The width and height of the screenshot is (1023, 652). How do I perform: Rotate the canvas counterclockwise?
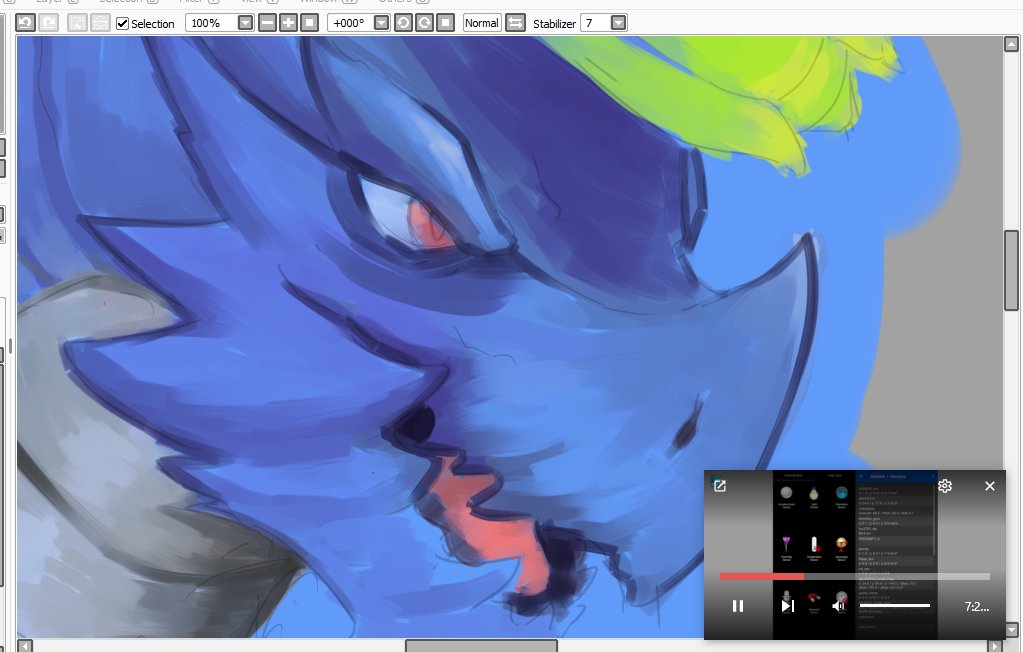[403, 23]
